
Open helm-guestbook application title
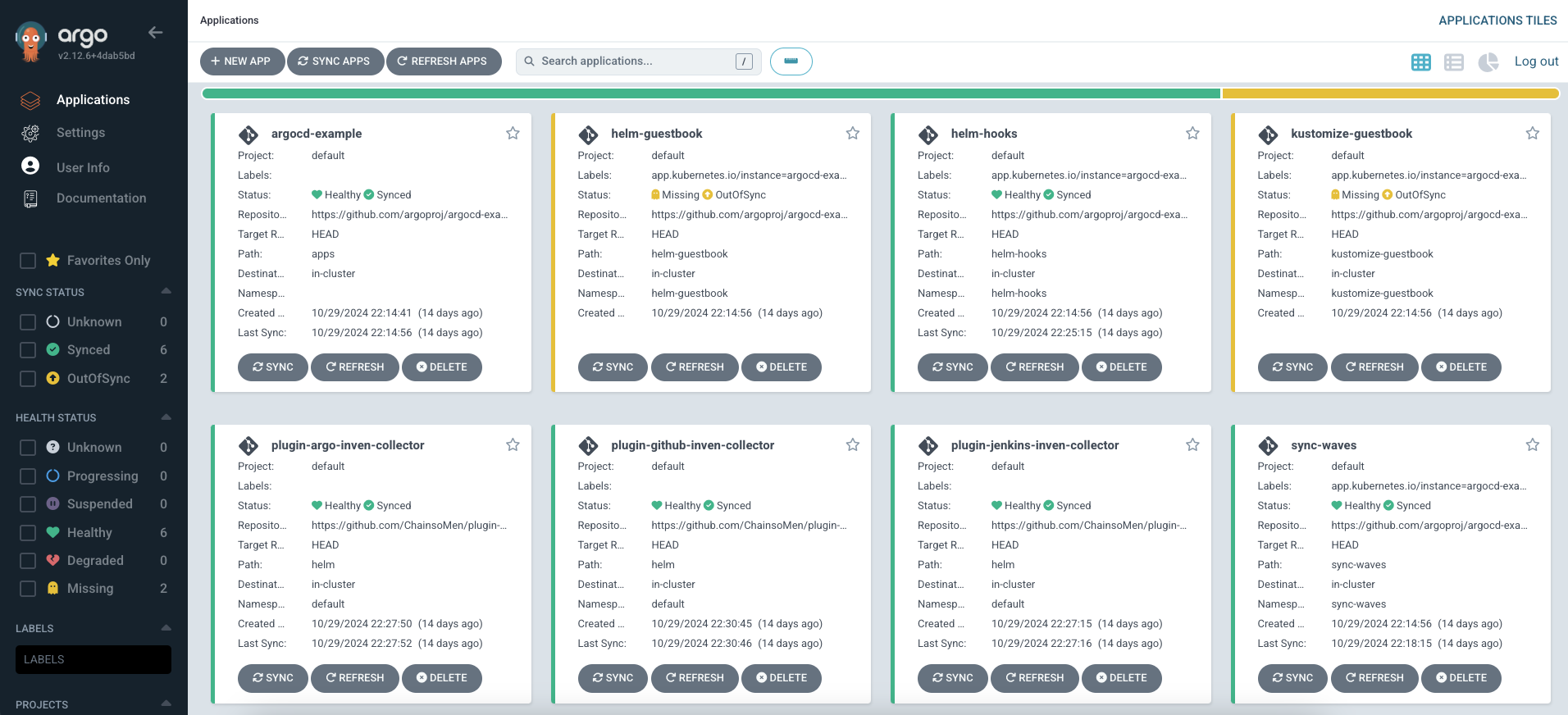[657, 134]
